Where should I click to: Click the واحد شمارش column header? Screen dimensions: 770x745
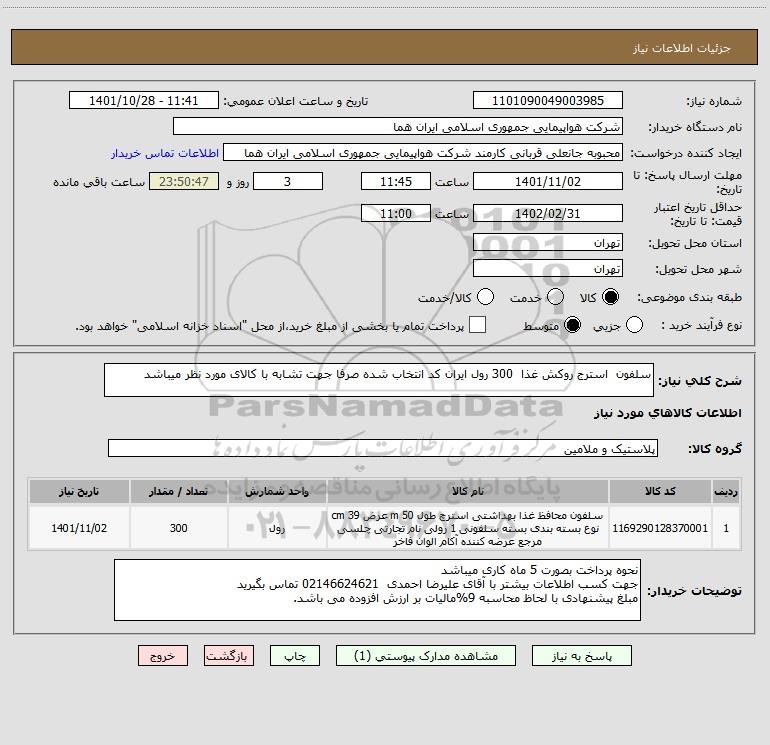click(x=277, y=491)
